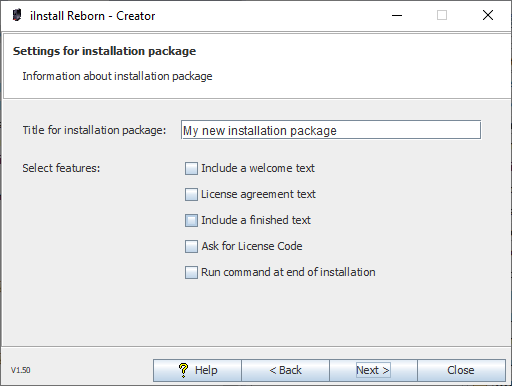Close the window using title bar X

(488, 15)
